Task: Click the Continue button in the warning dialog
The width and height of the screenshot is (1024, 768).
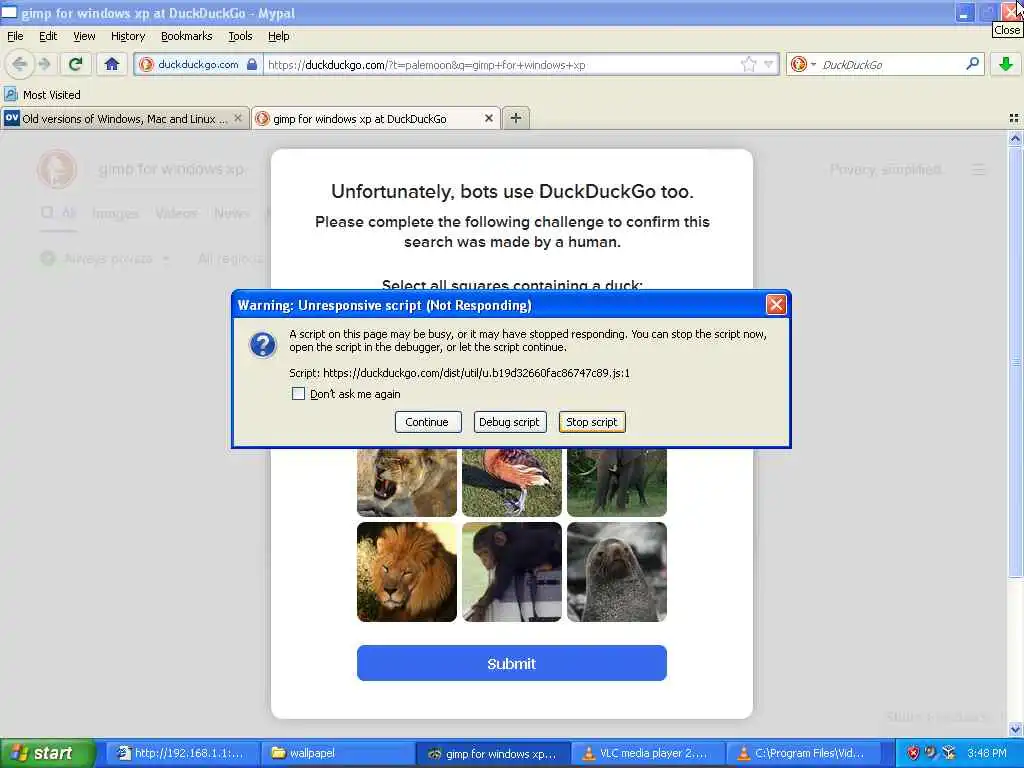Action: (x=427, y=422)
